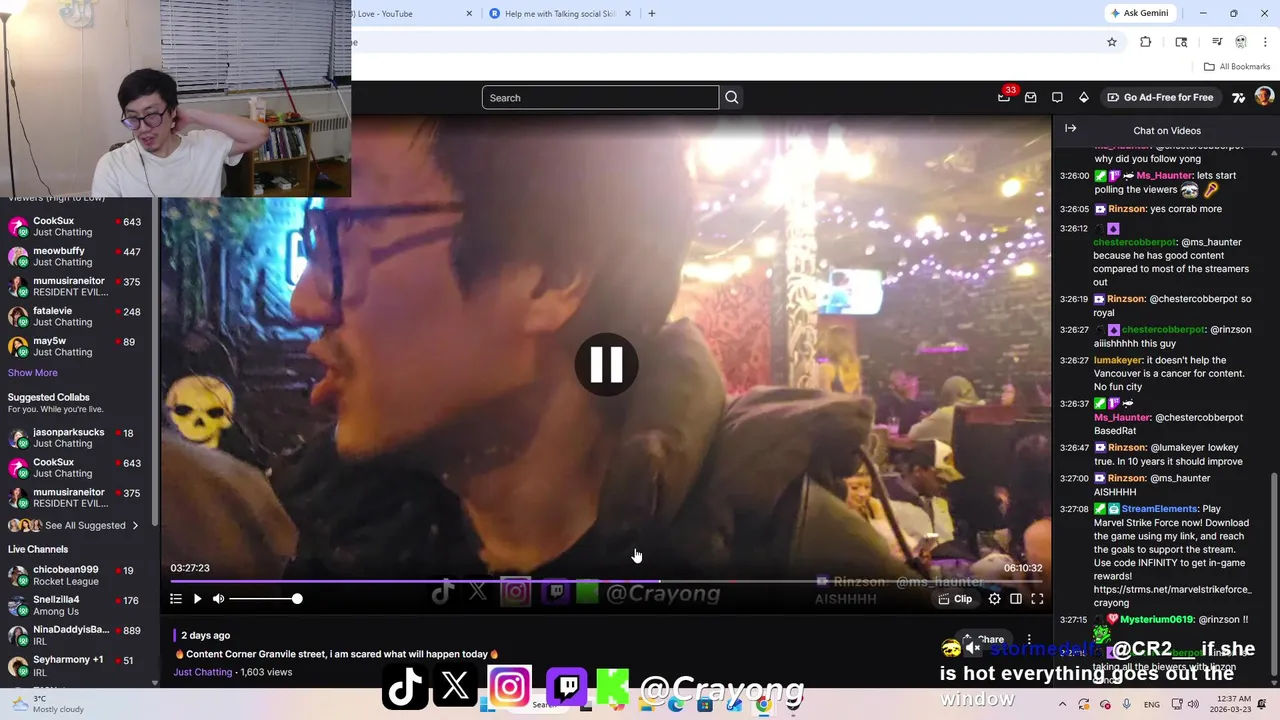Open Snelizilla4 Among Us channel

tap(75, 605)
